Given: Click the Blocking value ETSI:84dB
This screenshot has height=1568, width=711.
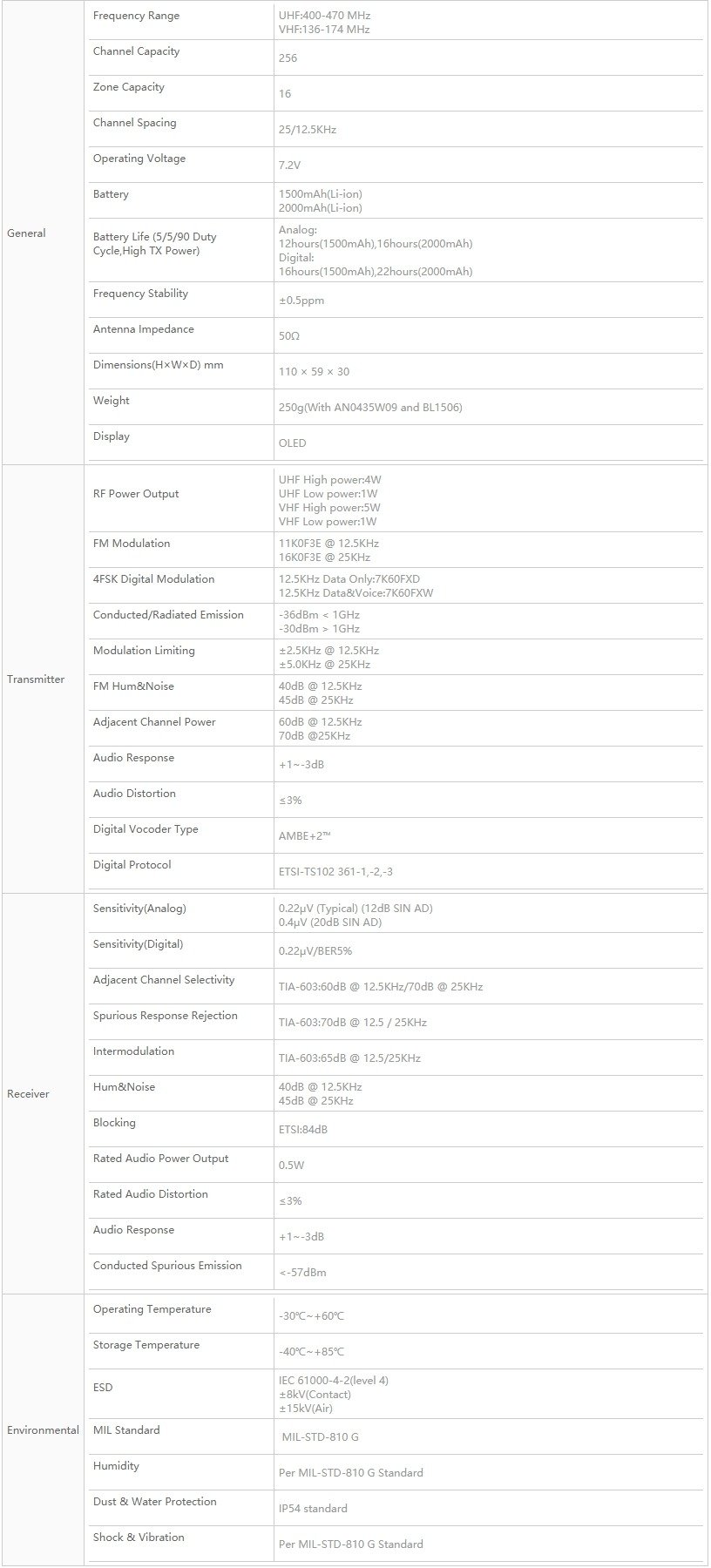Looking at the screenshot, I should (x=303, y=1130).
